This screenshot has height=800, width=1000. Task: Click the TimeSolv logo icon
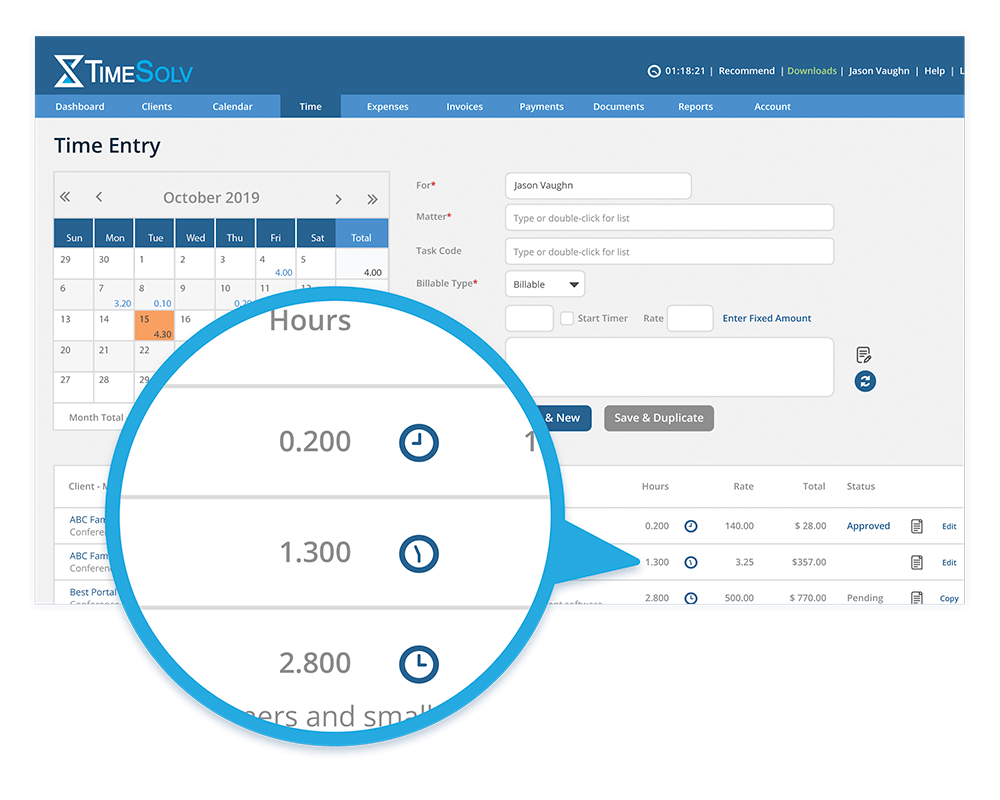(x=67, y=71)
